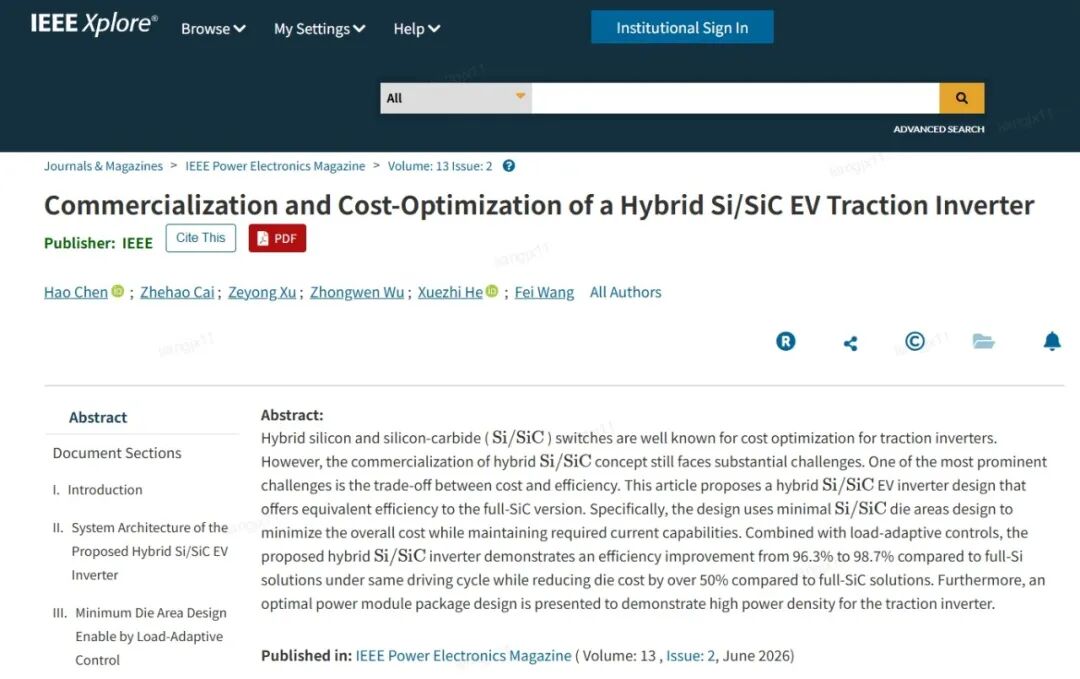The width and height of the screenshot is (1080, 679).
Task: Open the Help menu
Action: point(416,29)
